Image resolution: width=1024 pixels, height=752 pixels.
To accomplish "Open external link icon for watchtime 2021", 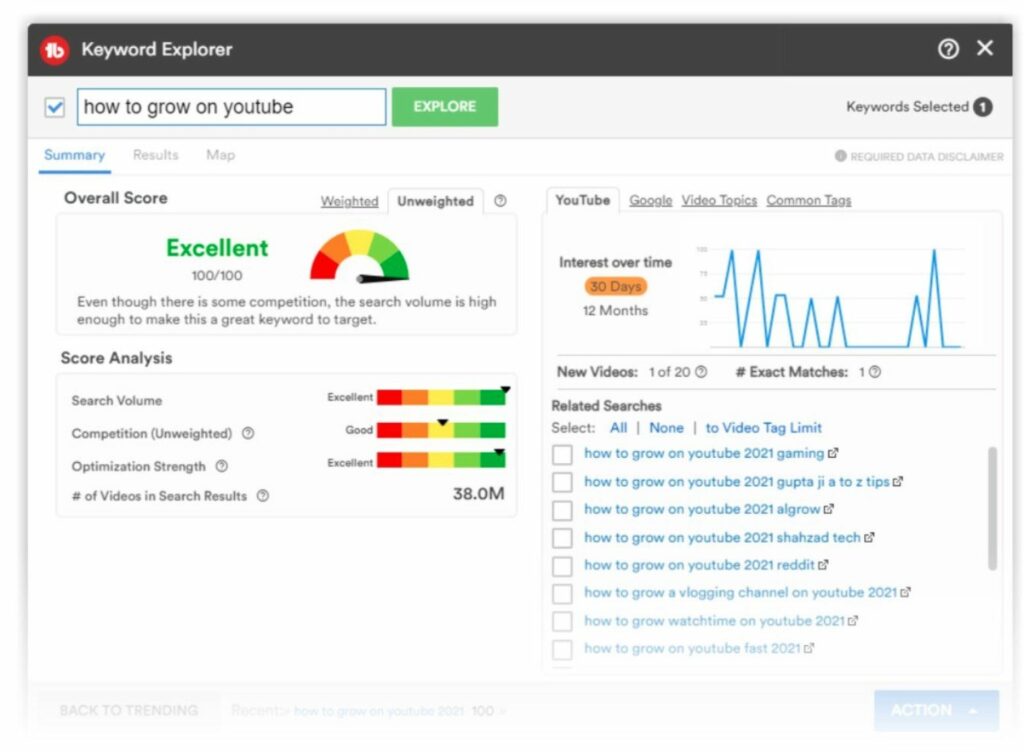I will pos(853,621).
